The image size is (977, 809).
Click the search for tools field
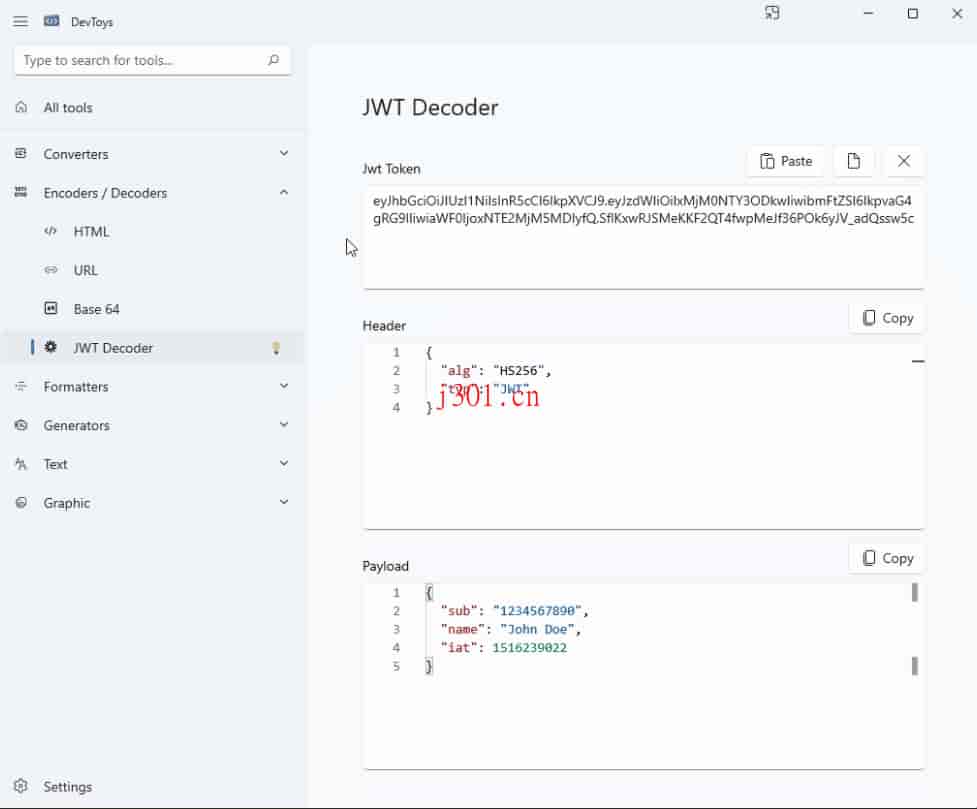coord(152,60)
